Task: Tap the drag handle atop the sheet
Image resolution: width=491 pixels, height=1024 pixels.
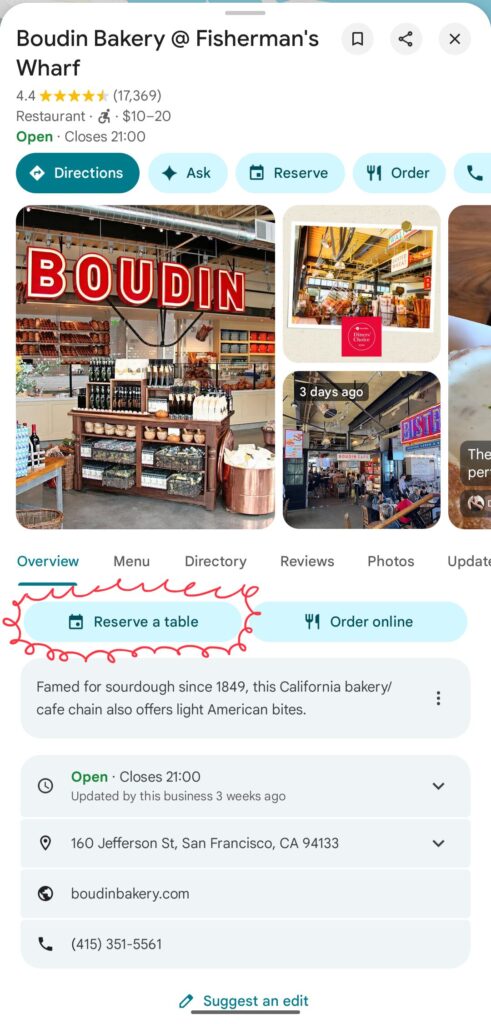Action: pos(245,12)
